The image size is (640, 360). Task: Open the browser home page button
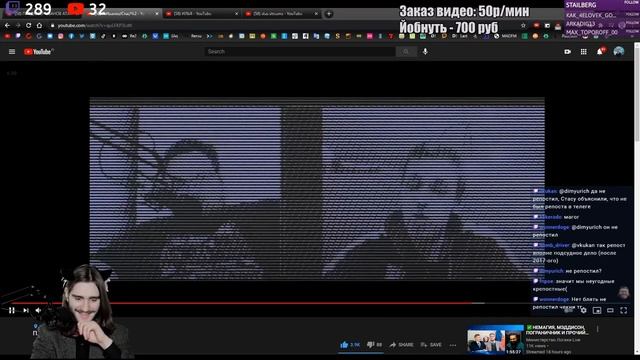point(39,25)
